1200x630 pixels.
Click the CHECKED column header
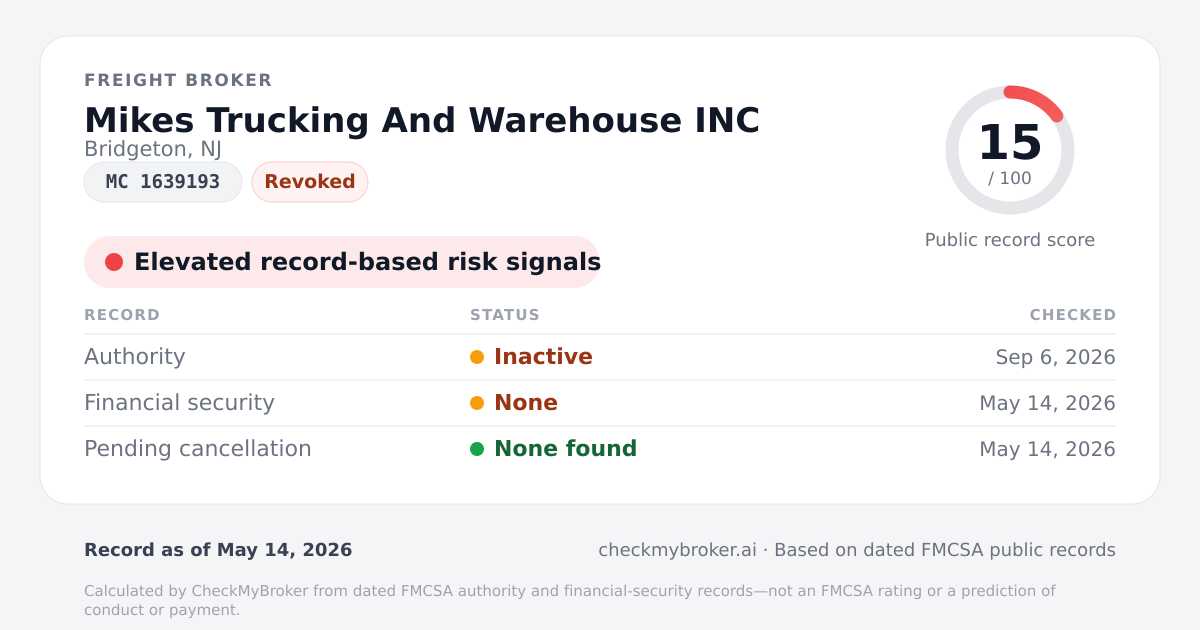(1073, 315)
